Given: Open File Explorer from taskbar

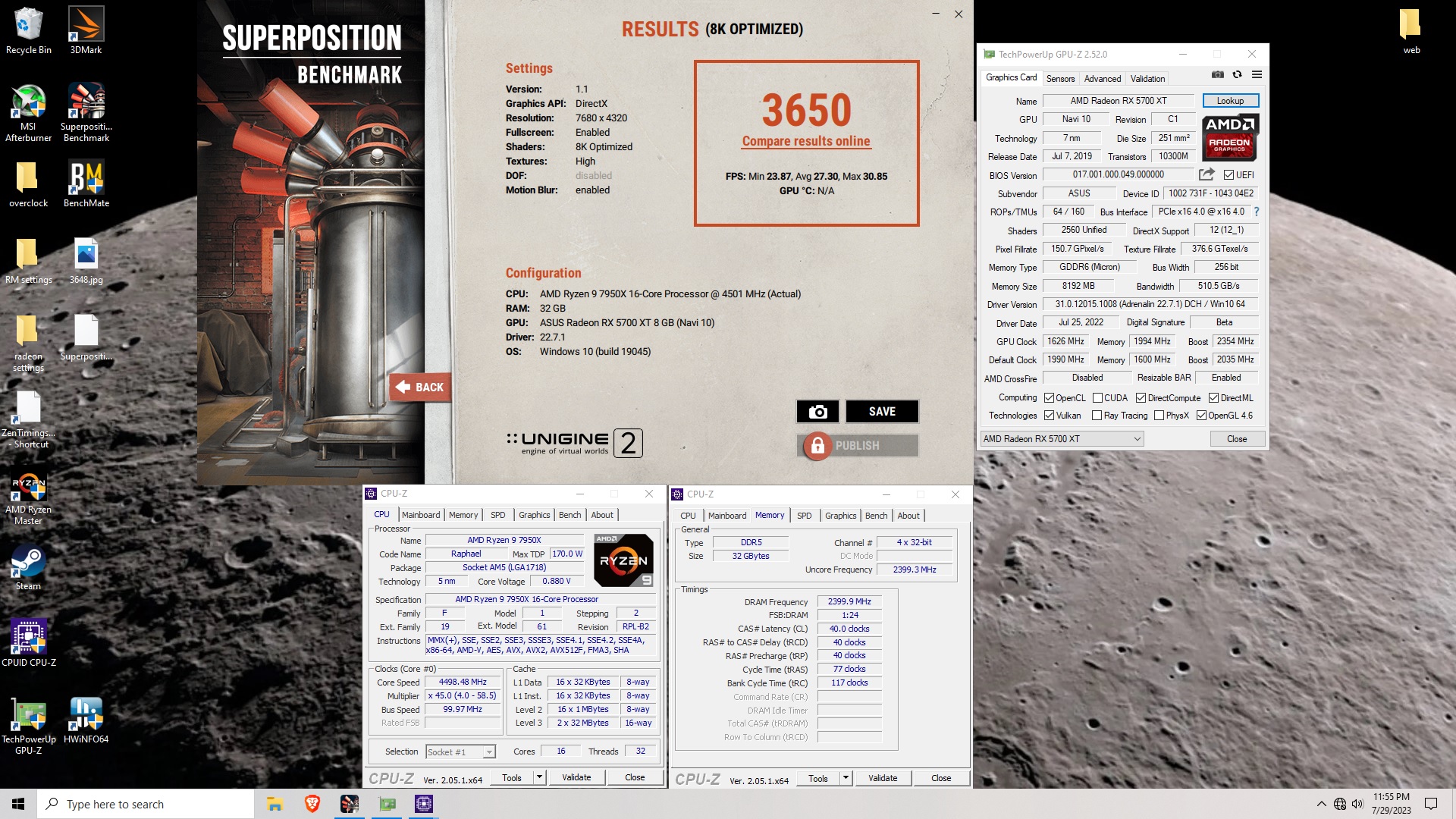Looking at the screenshot, I should coord(275,804).
